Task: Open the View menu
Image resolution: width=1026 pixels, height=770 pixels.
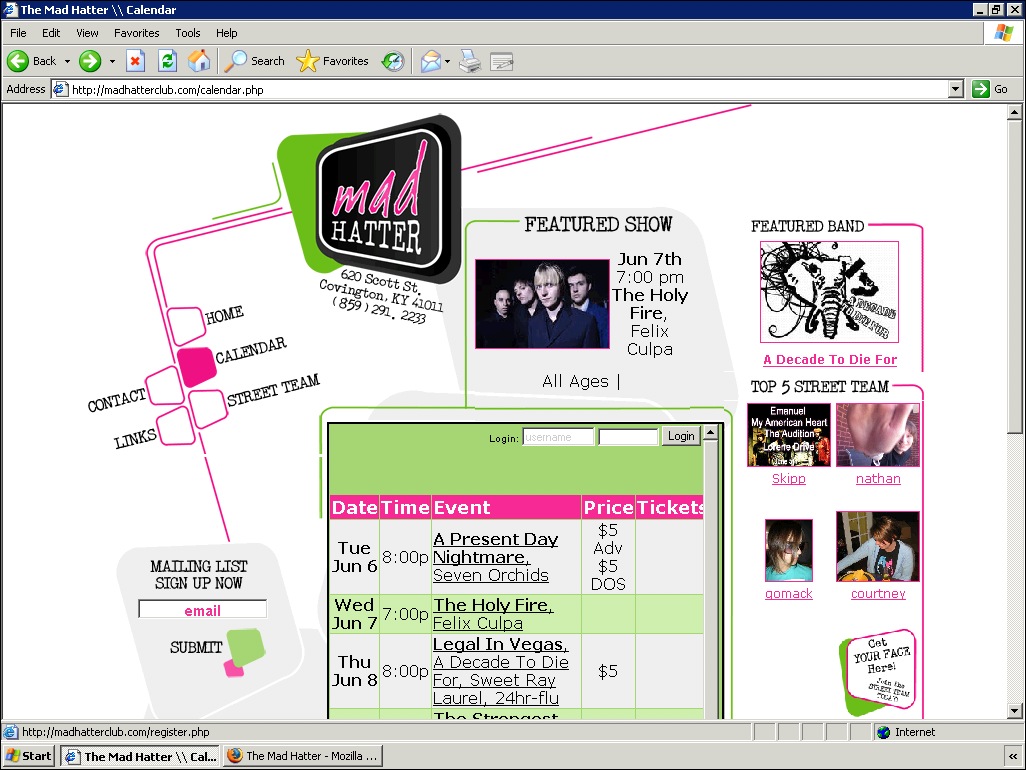Action: [x=87, y=33]
